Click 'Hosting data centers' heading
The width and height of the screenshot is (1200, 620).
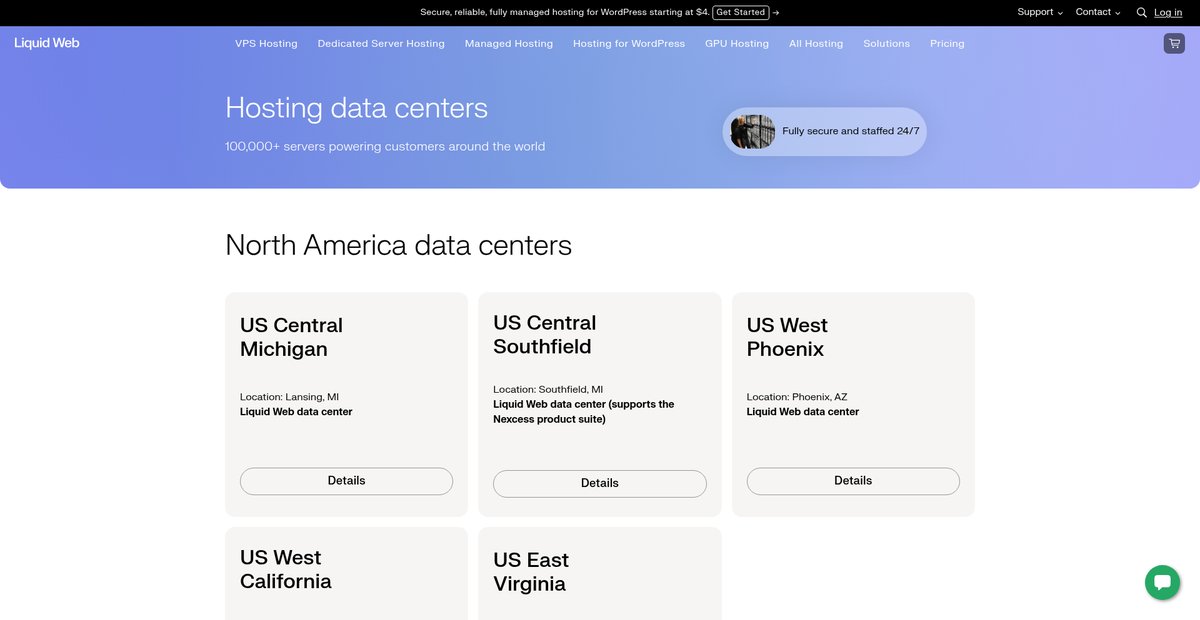pos(357,108)
